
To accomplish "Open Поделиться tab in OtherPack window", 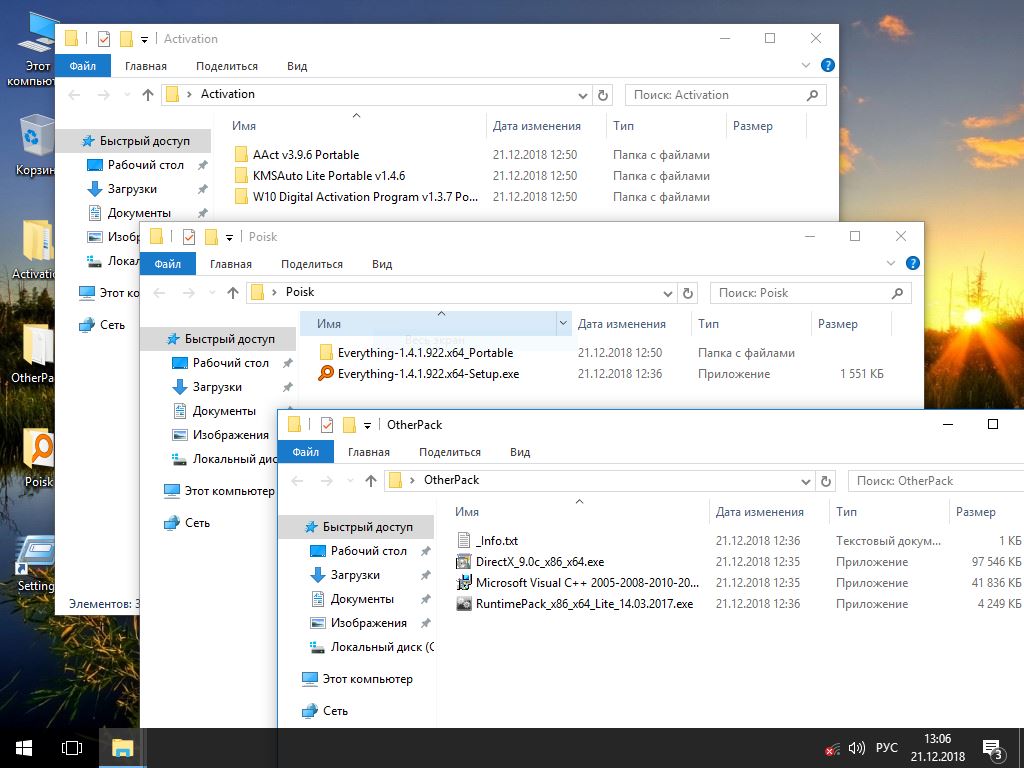I will [x=449, y=452].
